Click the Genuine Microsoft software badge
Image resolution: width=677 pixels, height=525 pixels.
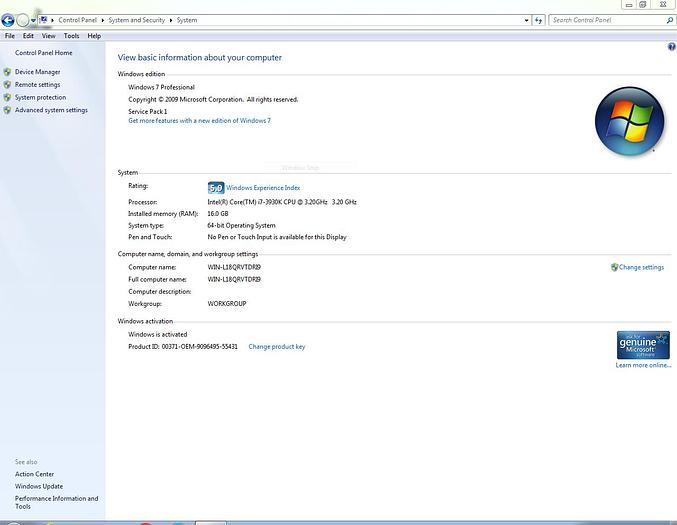643,345
